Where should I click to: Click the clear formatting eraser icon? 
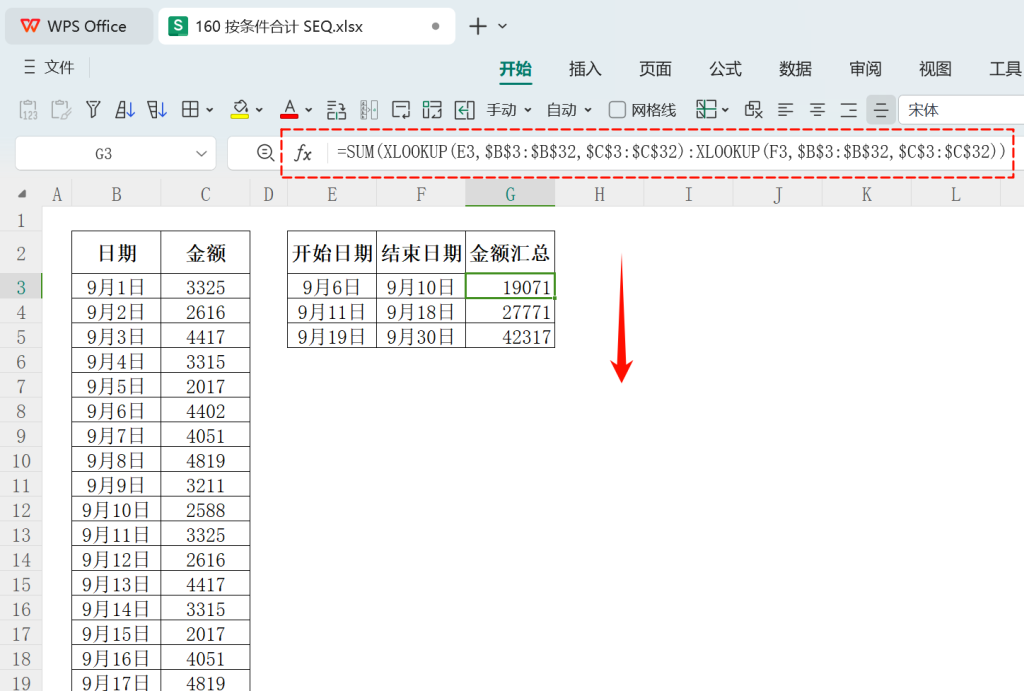(x=754, y=110)
